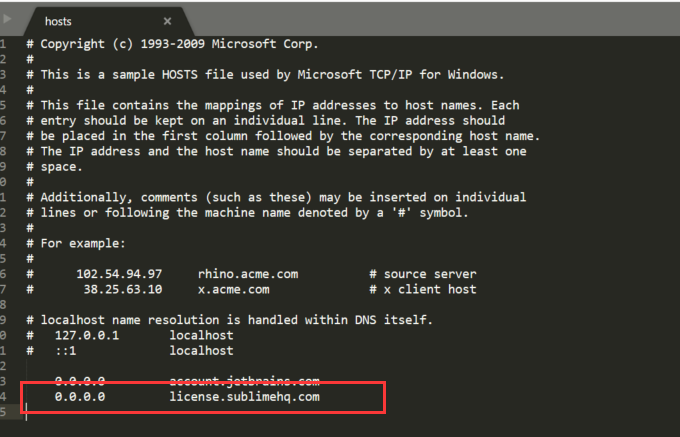Click the ::1 IPv6 loopback address
The height and width of the screenshot is (437, 680).
(x=67, y=351)
